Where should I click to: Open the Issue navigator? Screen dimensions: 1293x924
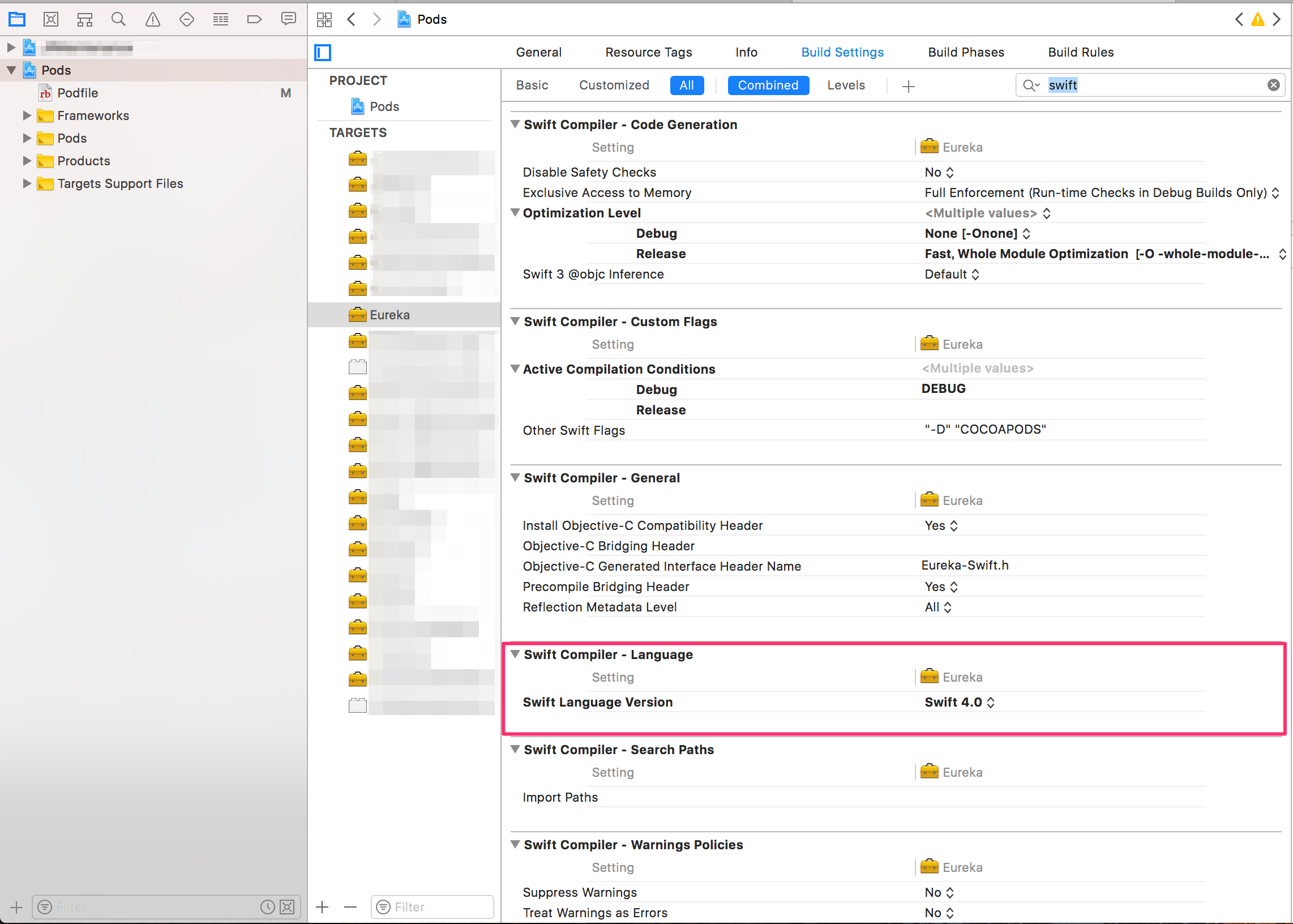pyautogui.click(x=152, y=19)
